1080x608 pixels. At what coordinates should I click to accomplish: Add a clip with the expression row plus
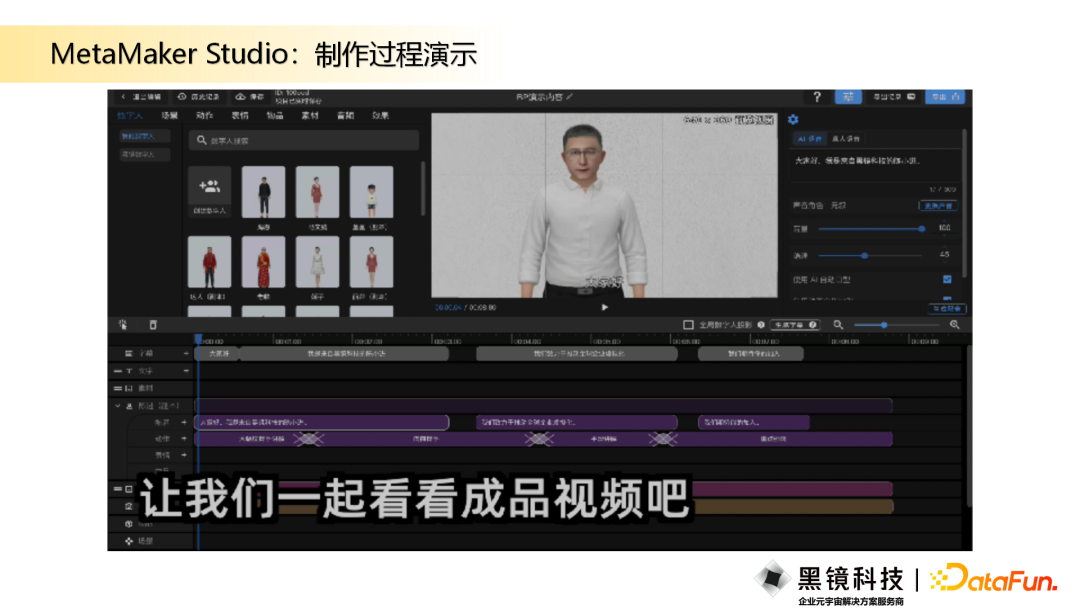click(184, 455)
